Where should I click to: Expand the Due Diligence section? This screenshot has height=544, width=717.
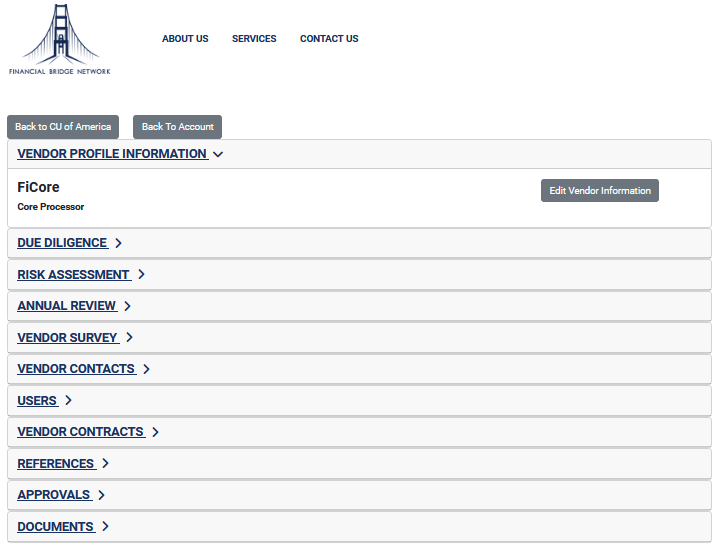point(63,243)
